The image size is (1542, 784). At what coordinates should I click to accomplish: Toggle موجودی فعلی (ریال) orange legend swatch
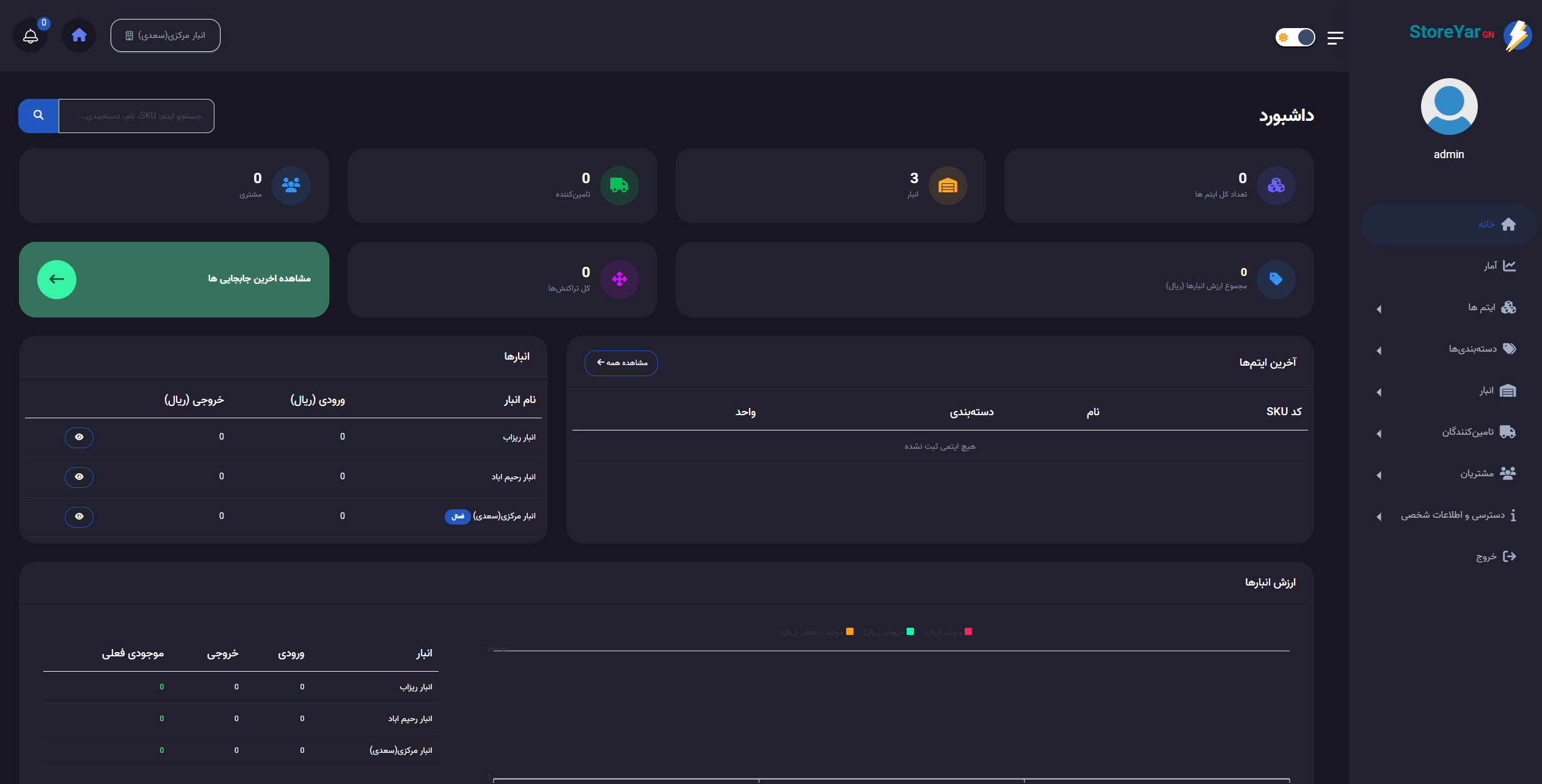[x=850, y=631]
